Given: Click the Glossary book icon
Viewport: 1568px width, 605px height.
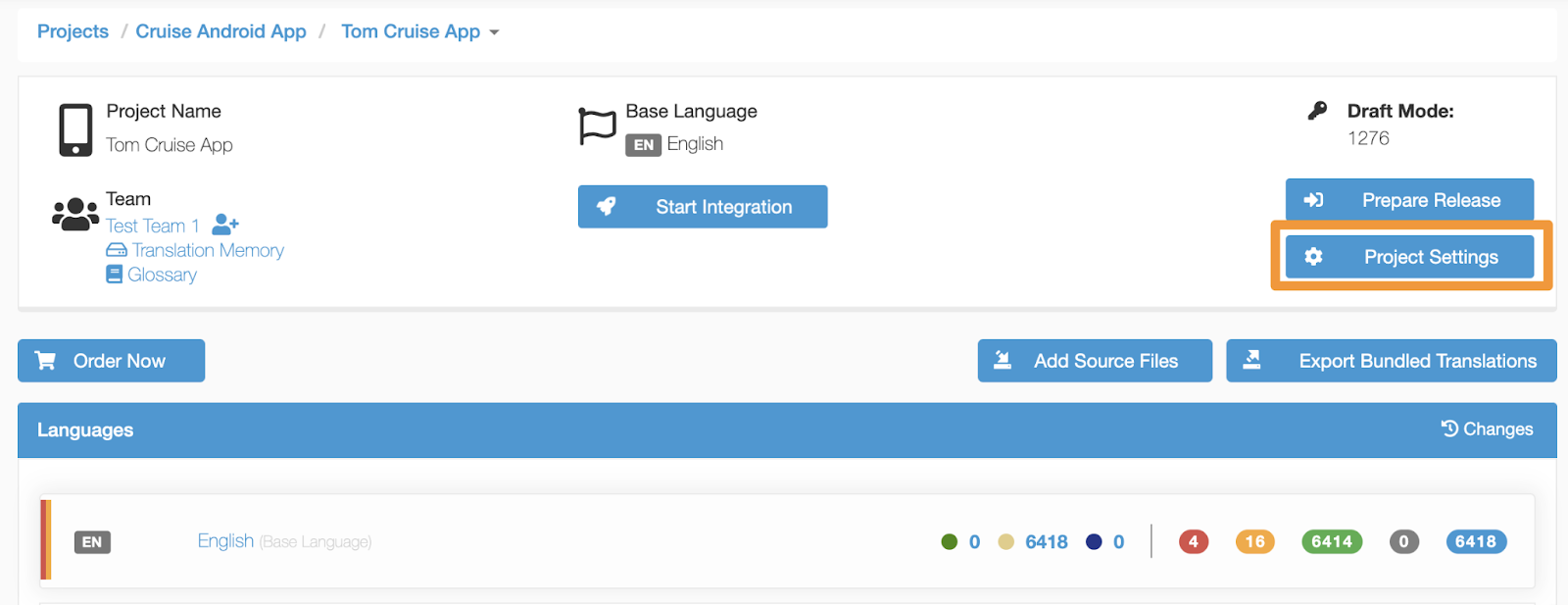Looking at the screenshot, I should click(115, 275).
